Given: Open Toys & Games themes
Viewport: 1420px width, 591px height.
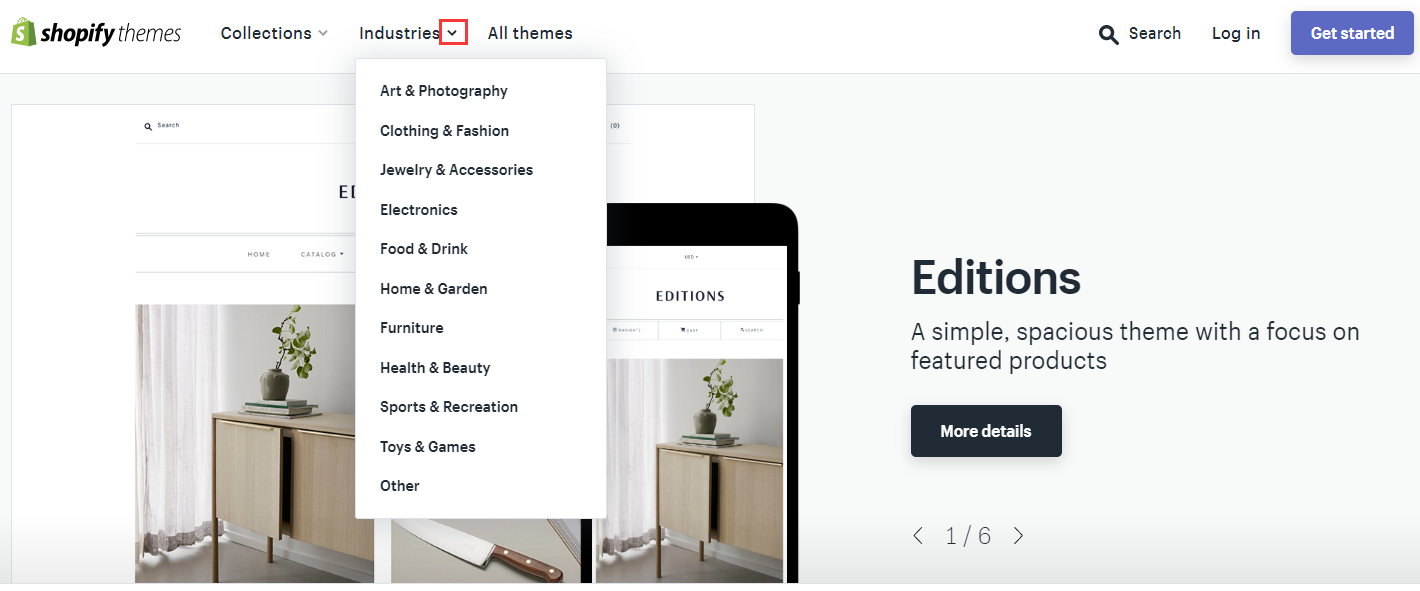Looking at the screenshot, I should tap(428, 447).
